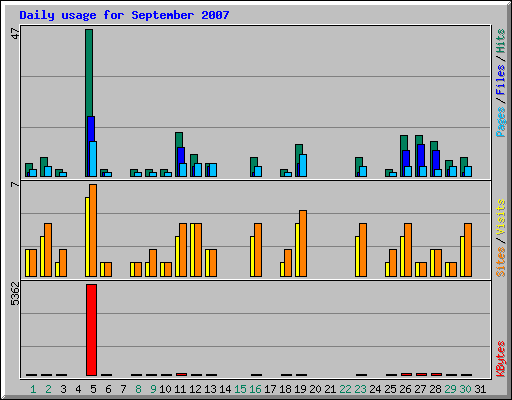Click day label "2" on the x-axis
Viewport: 512px width, 400px height.
click(x=48, y=389)
